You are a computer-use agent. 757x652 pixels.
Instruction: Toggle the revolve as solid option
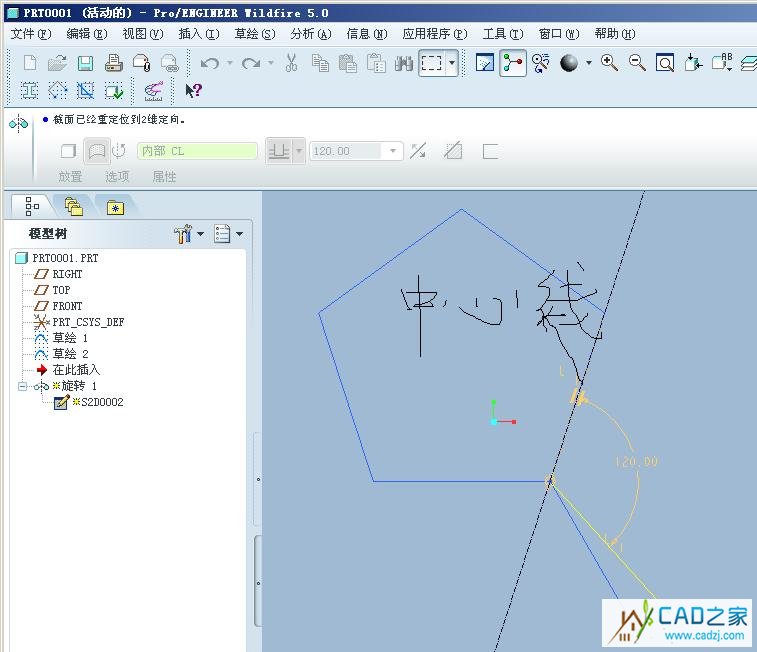69,151
